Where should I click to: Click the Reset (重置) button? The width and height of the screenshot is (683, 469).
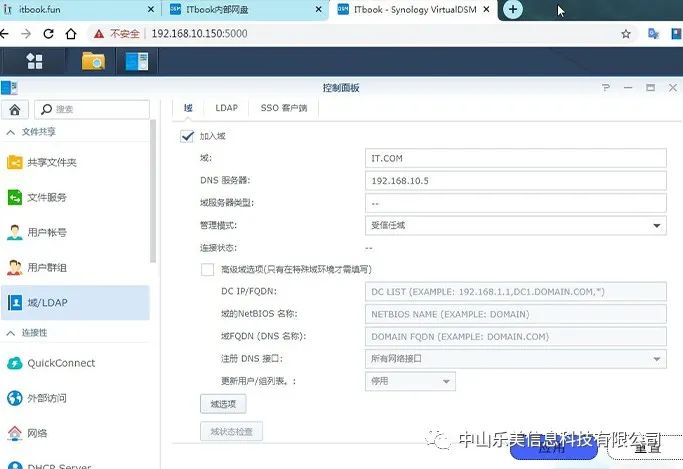pos(646,448)
